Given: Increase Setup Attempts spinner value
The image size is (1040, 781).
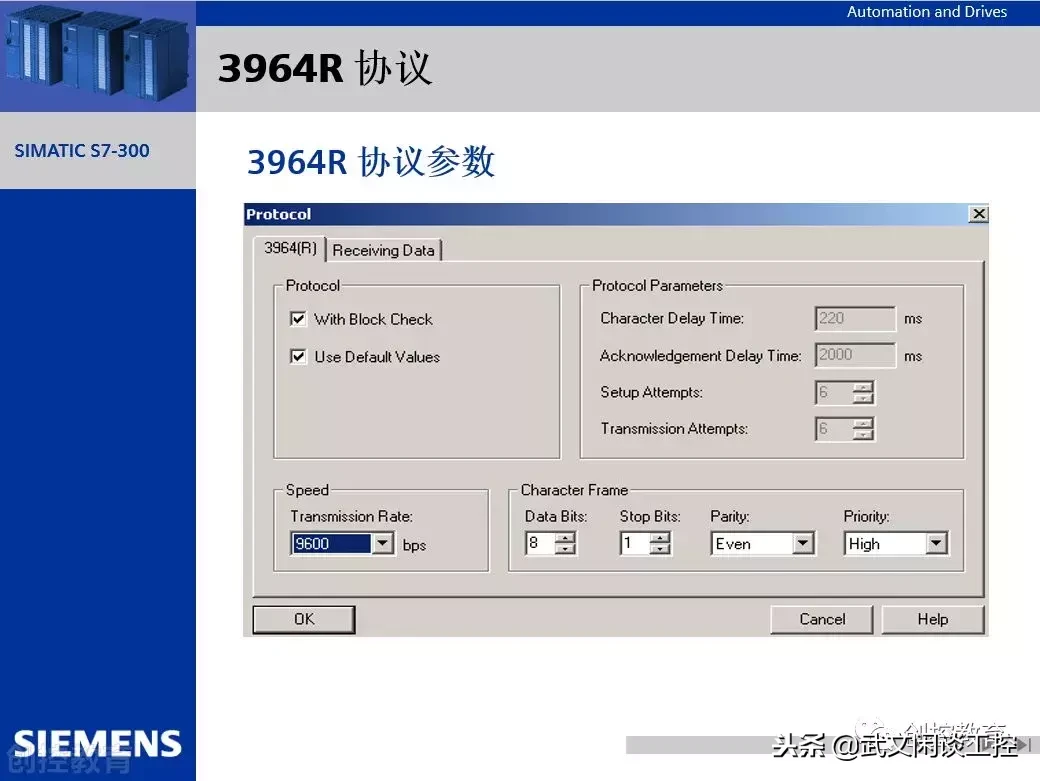Looking at the screenshot, I should [864, 387].
